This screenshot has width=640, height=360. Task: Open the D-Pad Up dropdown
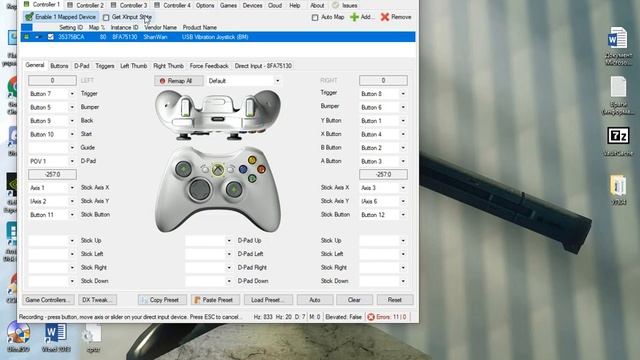pos(229,241)
